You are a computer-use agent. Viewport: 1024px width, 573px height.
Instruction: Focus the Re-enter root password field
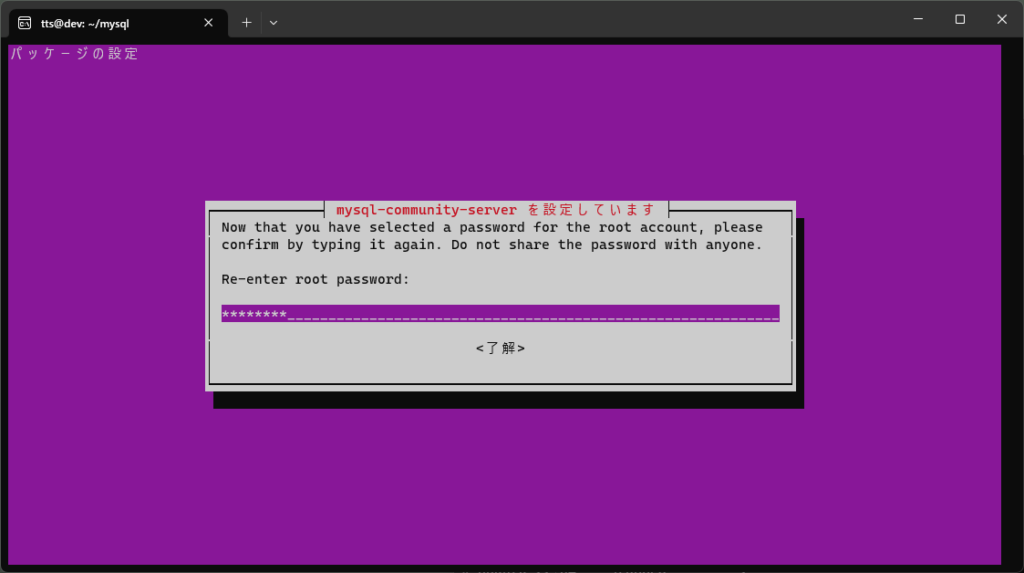point(500,314)
